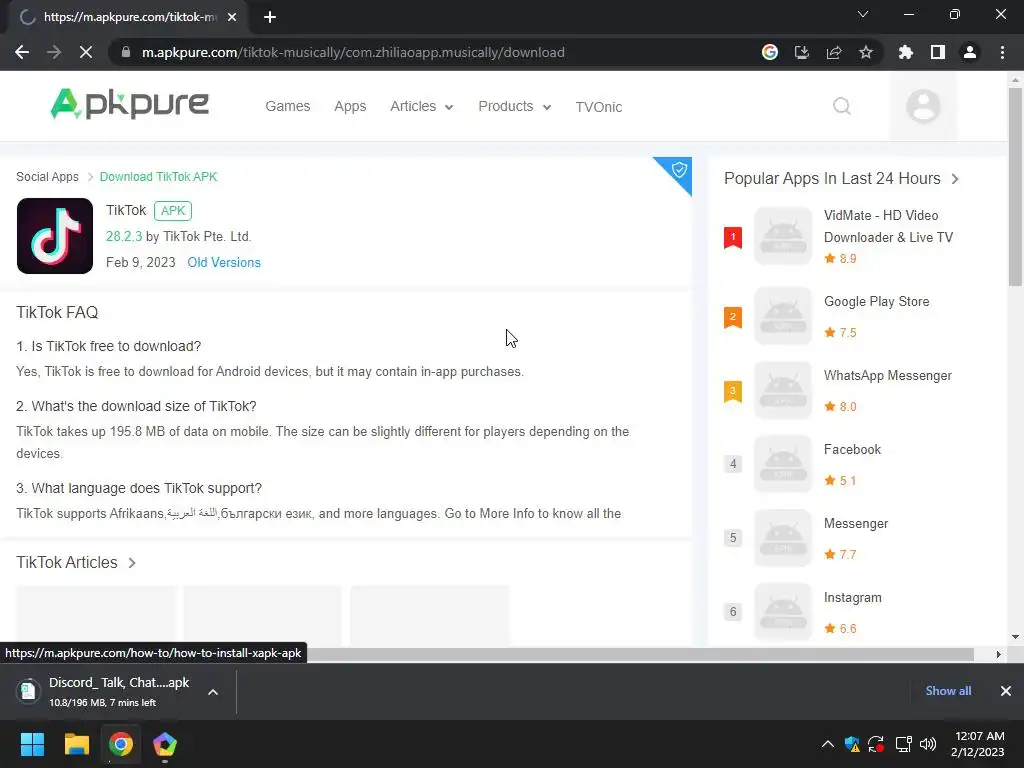Click the WhatsApp Messenger placeholder icon

click(782, 390)
